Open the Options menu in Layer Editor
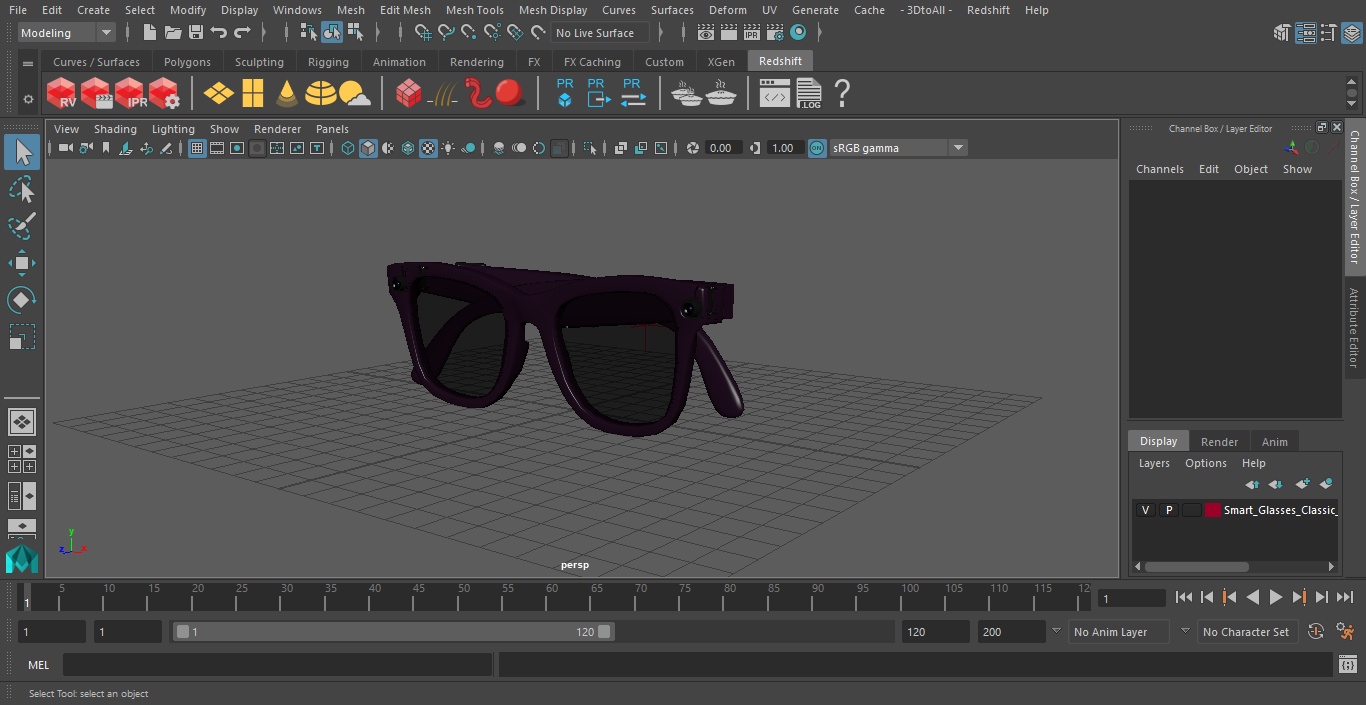 1205,463
